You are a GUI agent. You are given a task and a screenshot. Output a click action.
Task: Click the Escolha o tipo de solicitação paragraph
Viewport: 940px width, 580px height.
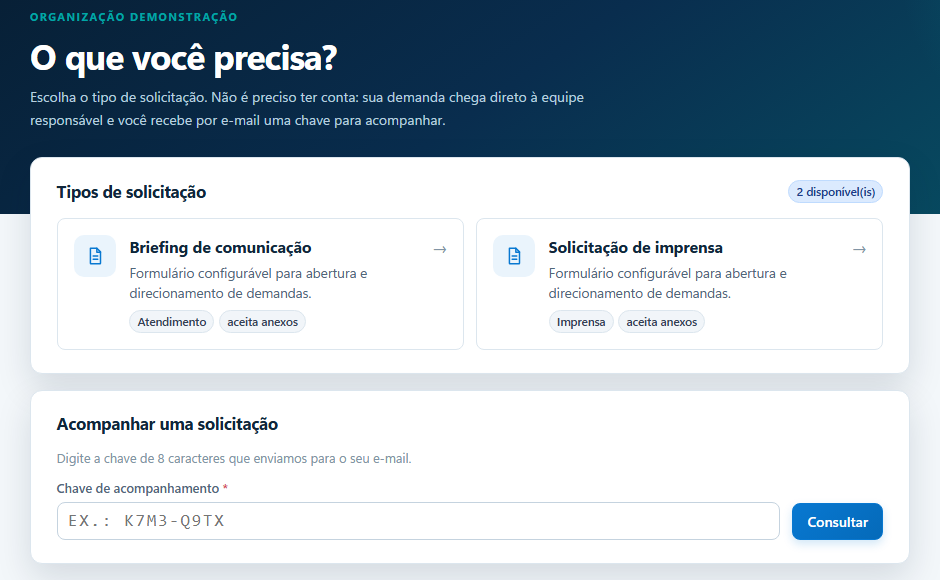(x=307, y=109)
